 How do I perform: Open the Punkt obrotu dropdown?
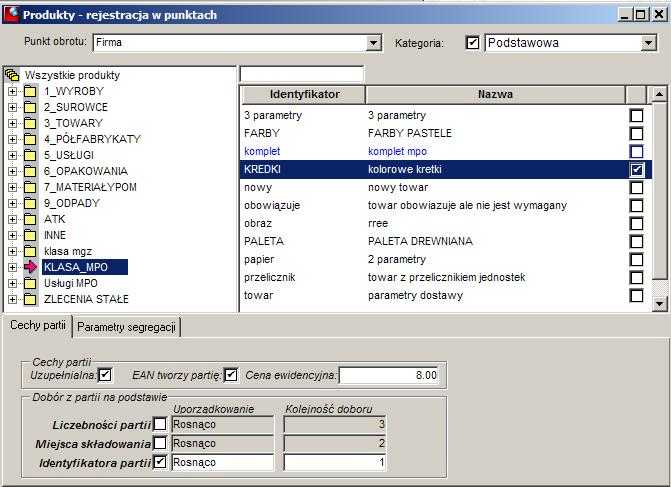(x=374, y=43)
